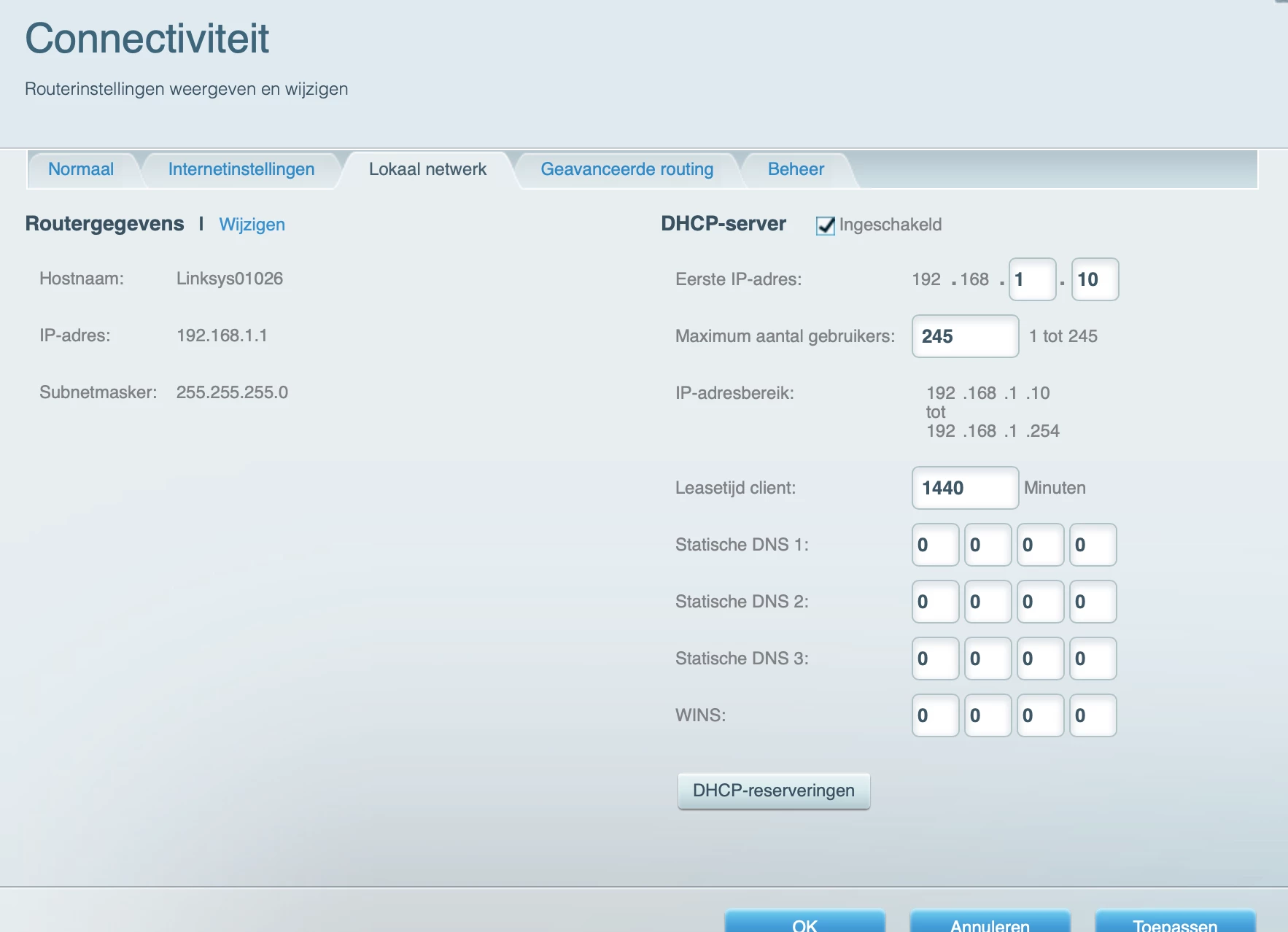
Task: Click the first WINS octet field
Action: pyautogui.click(x=935, y=715)
